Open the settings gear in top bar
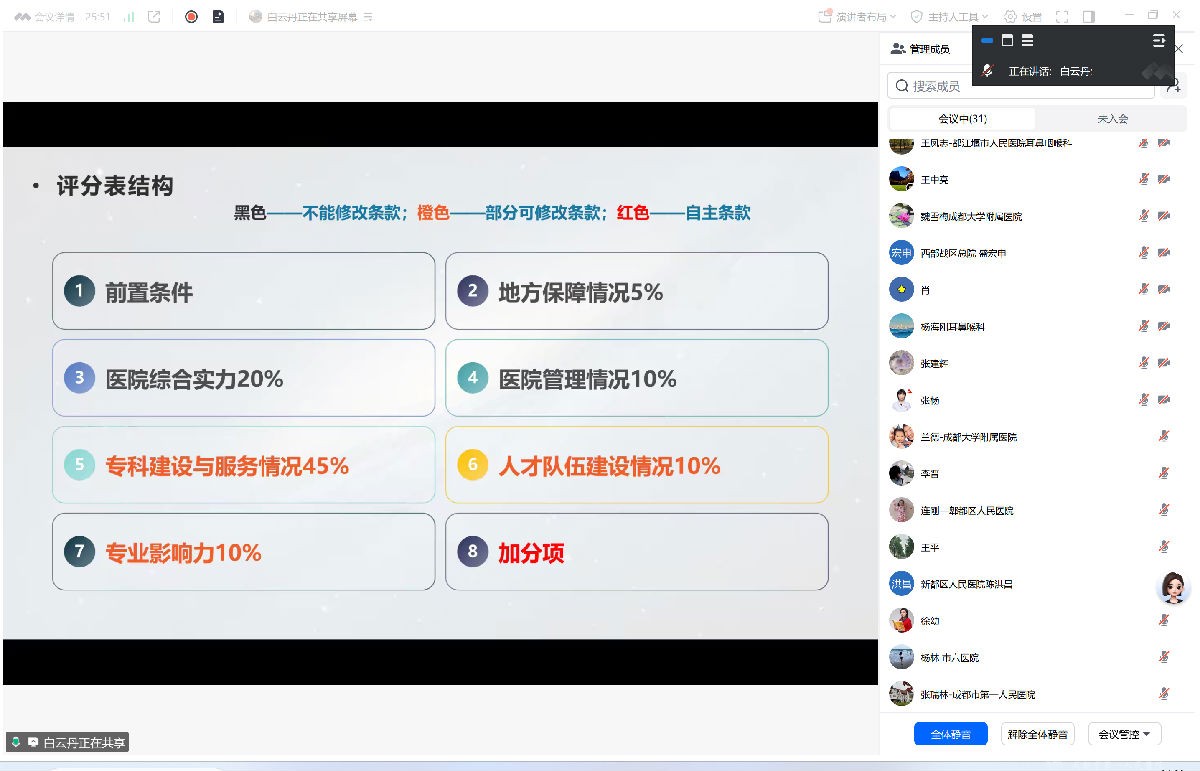This screenshot has height=771, width=1200. pyautogui.click(x=1011, y=16)
